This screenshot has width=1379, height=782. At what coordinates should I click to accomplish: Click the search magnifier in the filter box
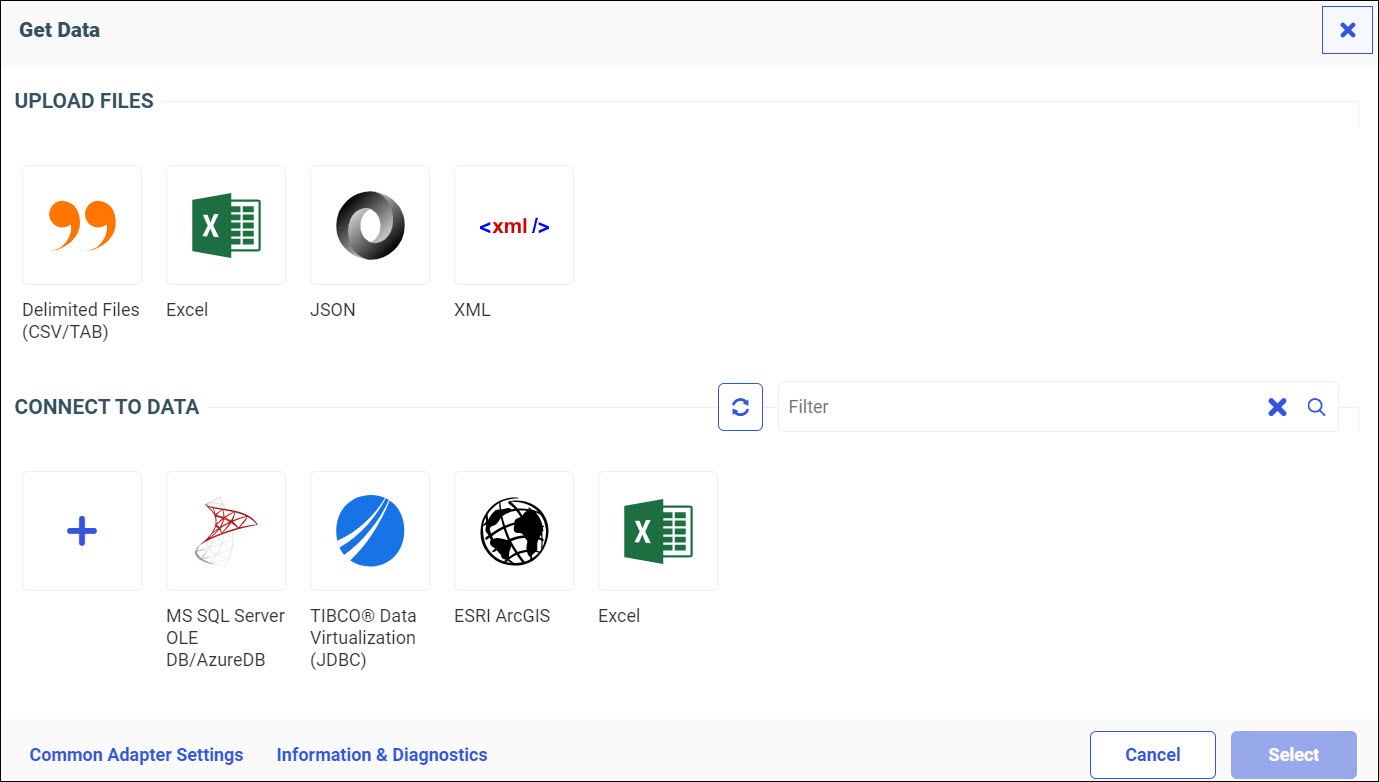click(1316, 407)
